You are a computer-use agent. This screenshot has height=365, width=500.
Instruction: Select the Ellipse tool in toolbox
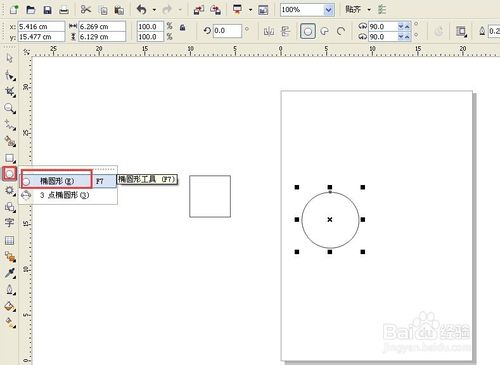click(9, 174)
